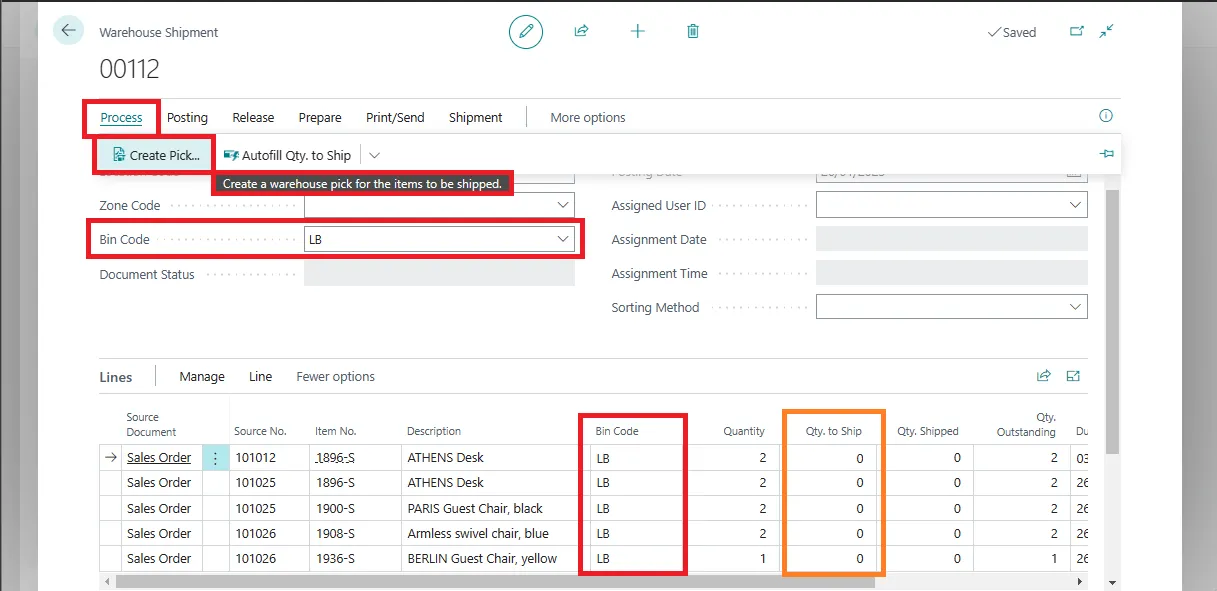This screenshot has height=591, width=1217.
Task: Click the Qty. Outstanding column header
Action: click(1027, 425)
